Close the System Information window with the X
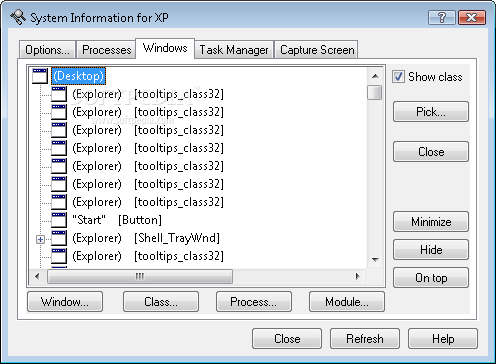 pos(472,17)
